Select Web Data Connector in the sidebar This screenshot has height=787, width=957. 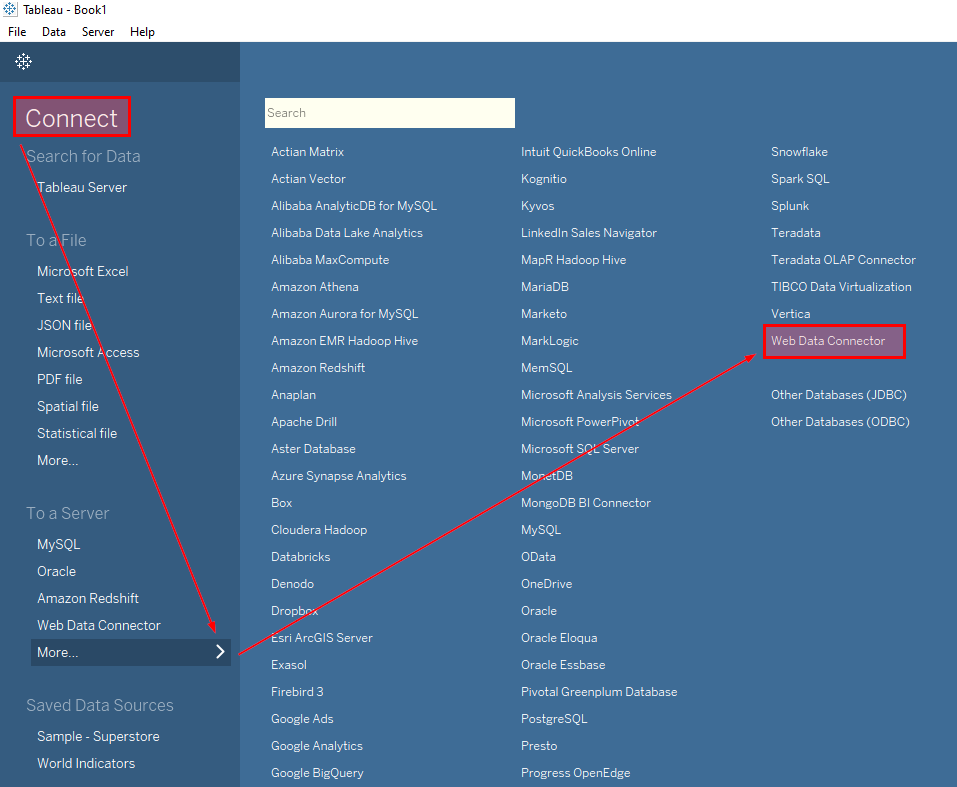pyautogui.click(x=99, y=625)
